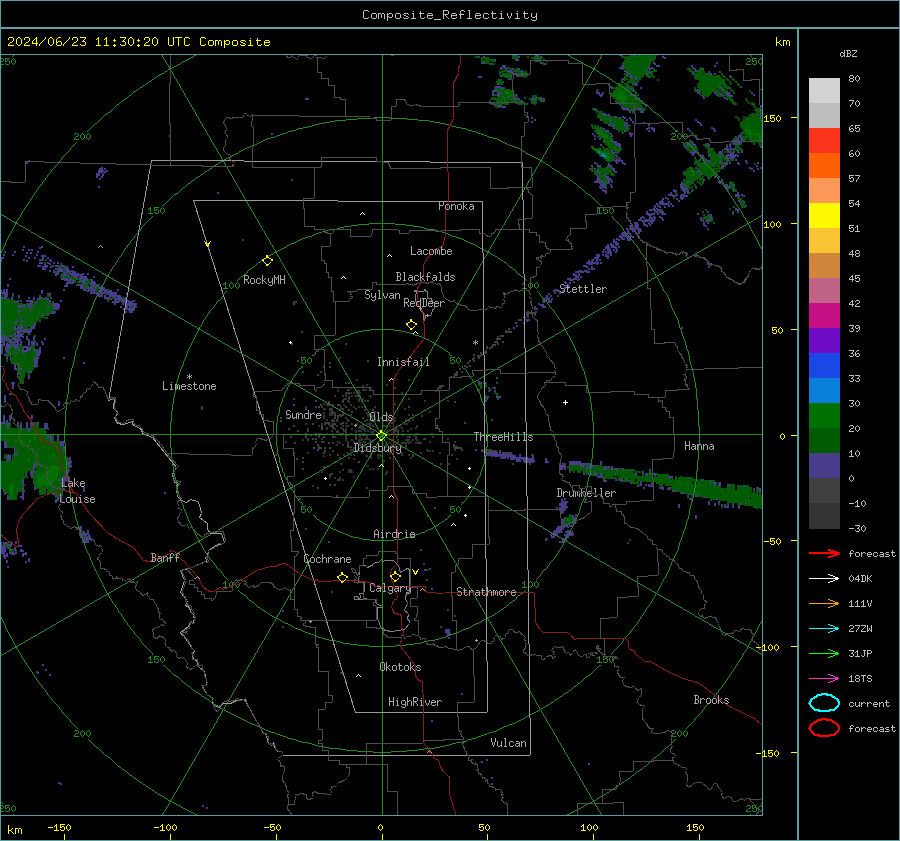Click the Blackfalds town label
This screenshot has width=900, height=841.
coord(425,277)
